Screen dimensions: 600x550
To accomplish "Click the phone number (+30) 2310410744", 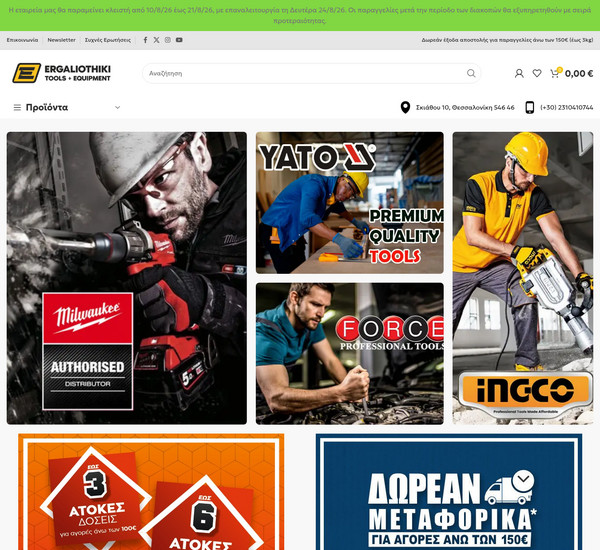I will coord(566,108).
